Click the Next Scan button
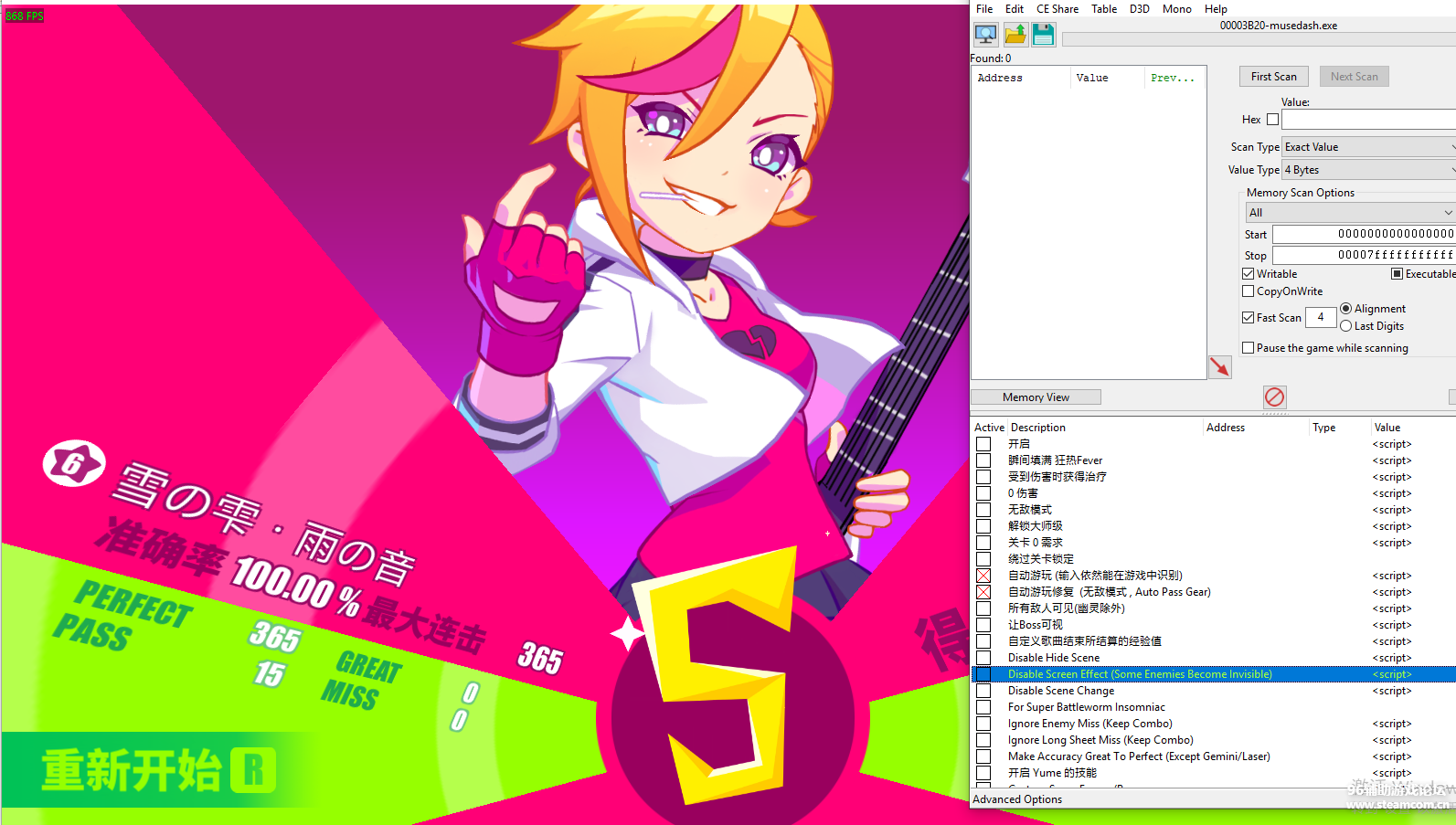 [1355, 77]
